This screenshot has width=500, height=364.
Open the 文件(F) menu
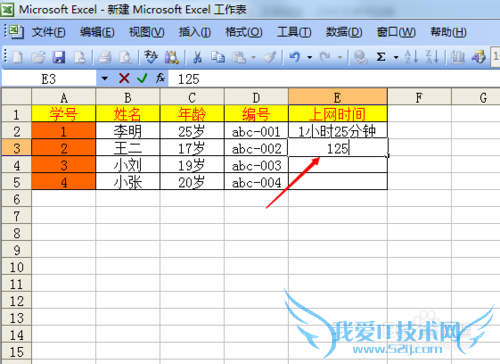point(49,32)
